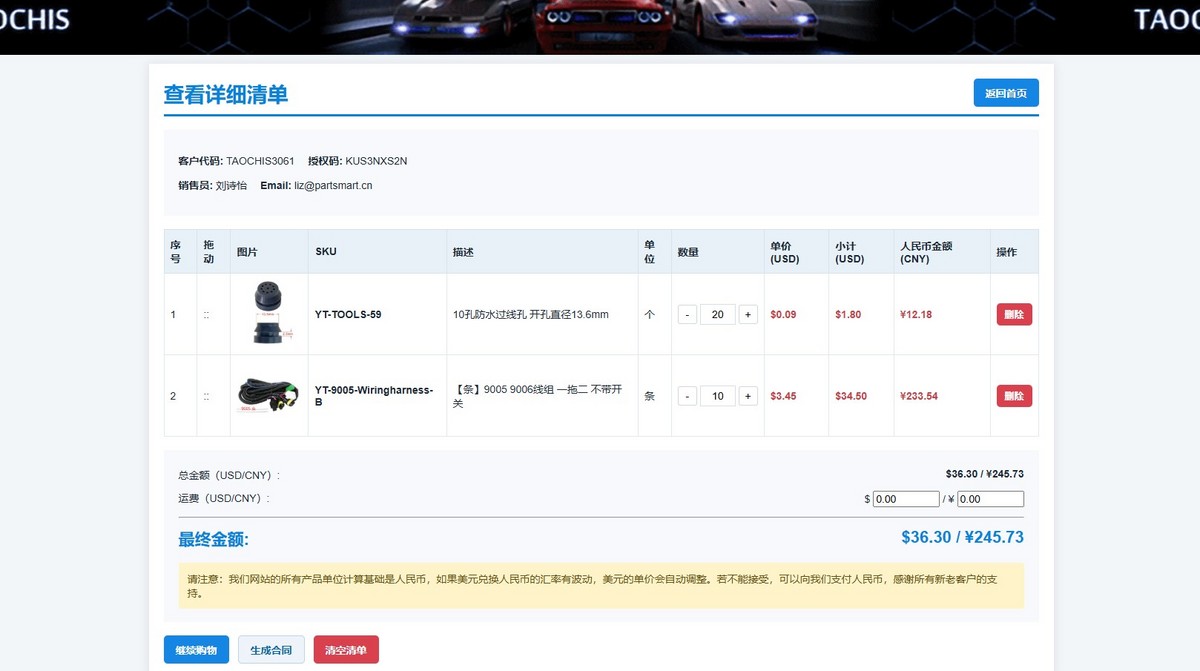The height and width of the screenshot is (671, 1200).
Task: Delete the YT-9005-Wiringharness-B row with 删除
Action: coord(1014,396)
